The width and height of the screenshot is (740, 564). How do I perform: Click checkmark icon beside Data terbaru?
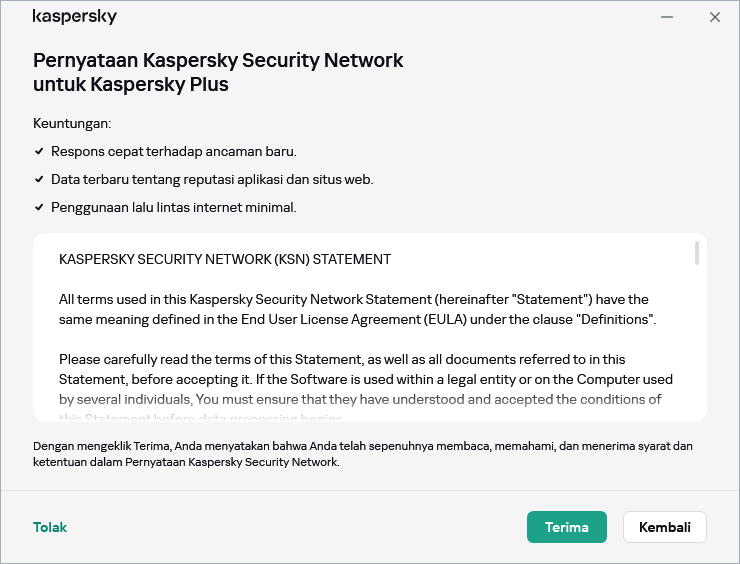click(39, 180)
